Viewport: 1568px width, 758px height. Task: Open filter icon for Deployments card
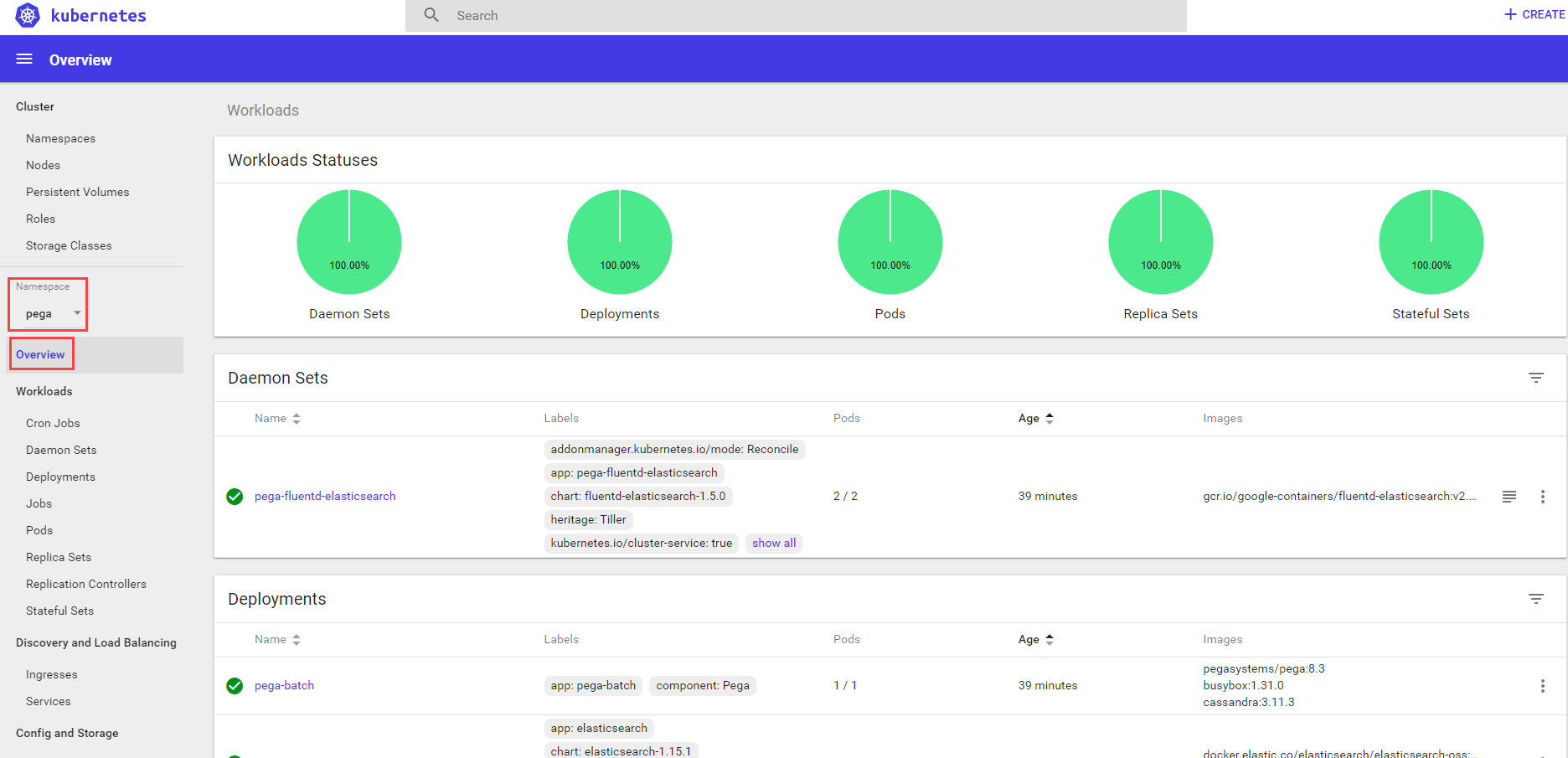1536,599
